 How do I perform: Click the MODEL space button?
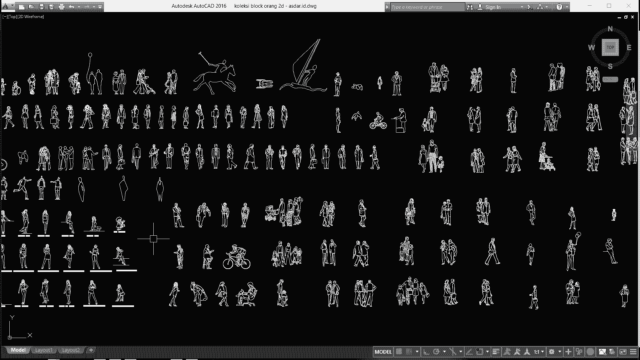[x=383, y=351]
